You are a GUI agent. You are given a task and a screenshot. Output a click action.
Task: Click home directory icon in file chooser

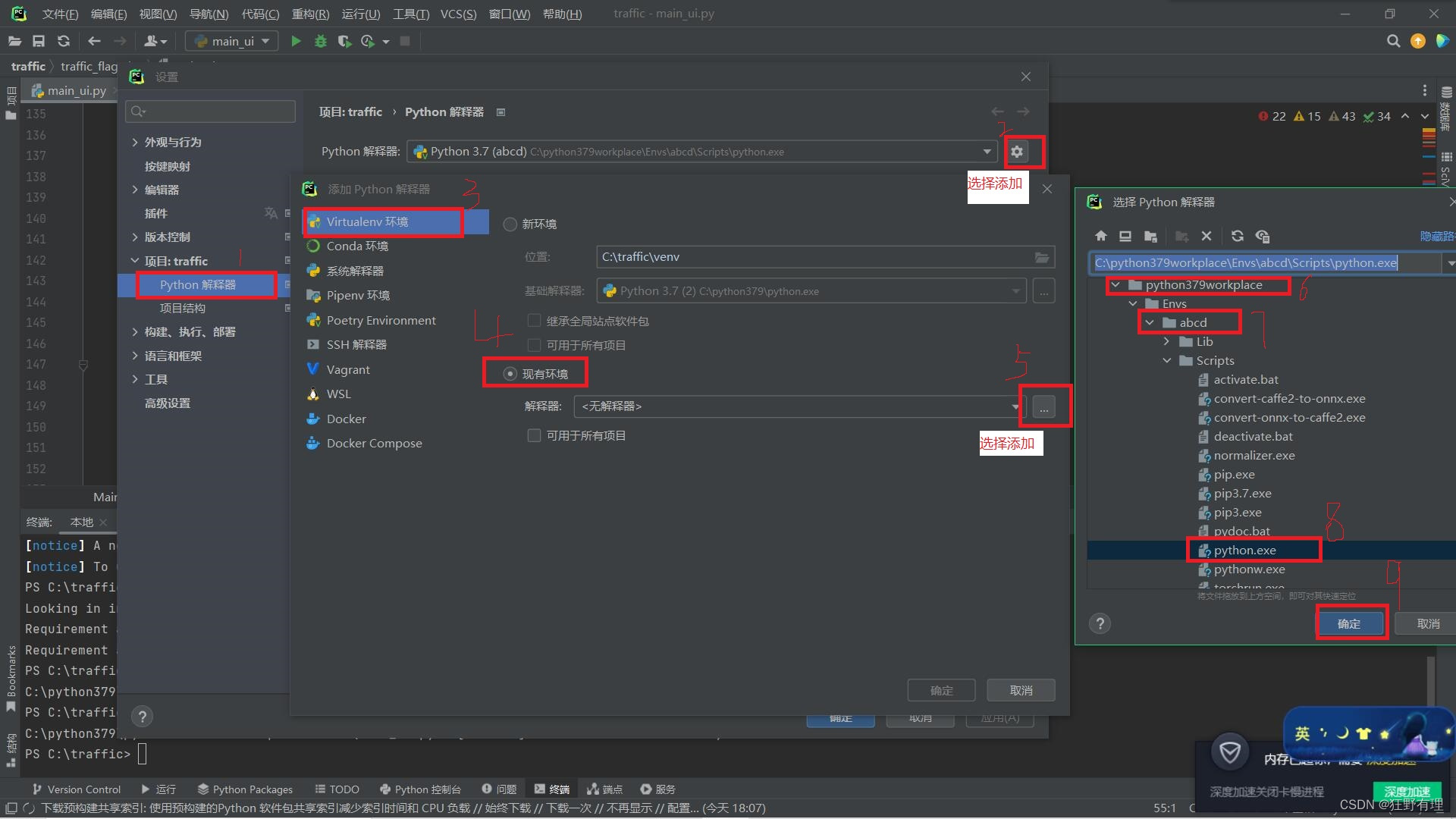[x=1101, y=236]
